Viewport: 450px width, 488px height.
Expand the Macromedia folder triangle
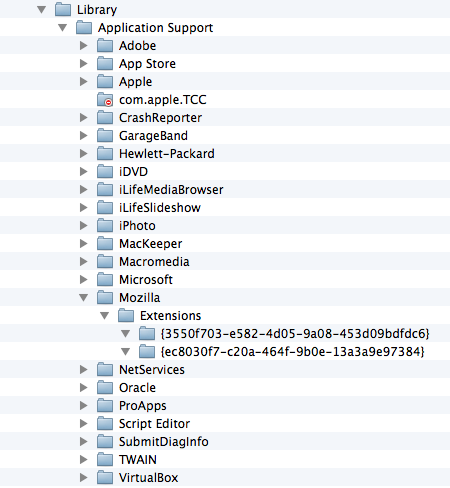pos(84,262)
